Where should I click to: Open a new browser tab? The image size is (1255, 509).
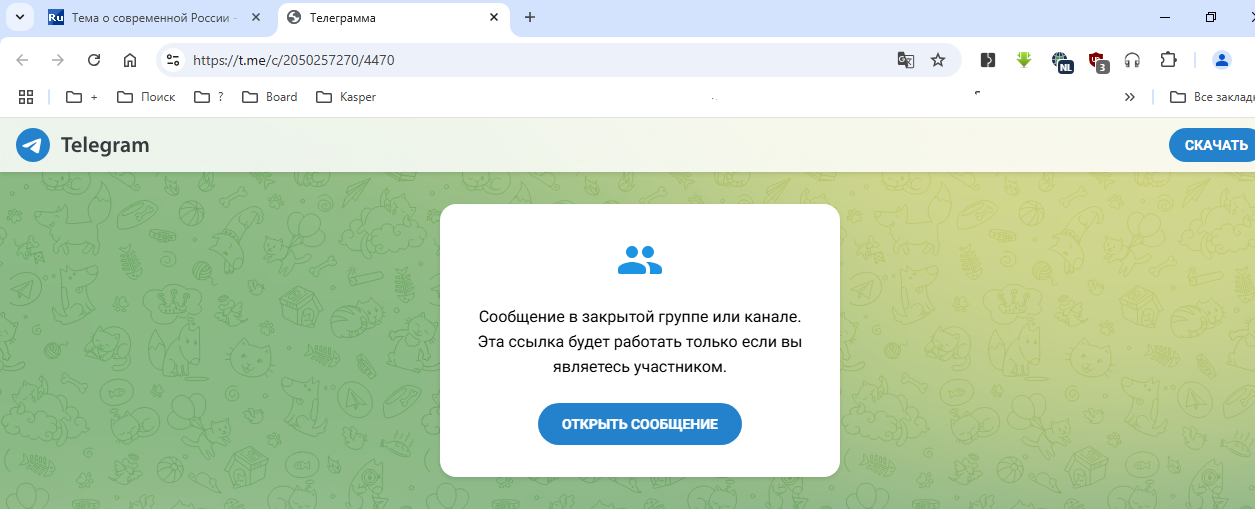(x=530, y=17)
